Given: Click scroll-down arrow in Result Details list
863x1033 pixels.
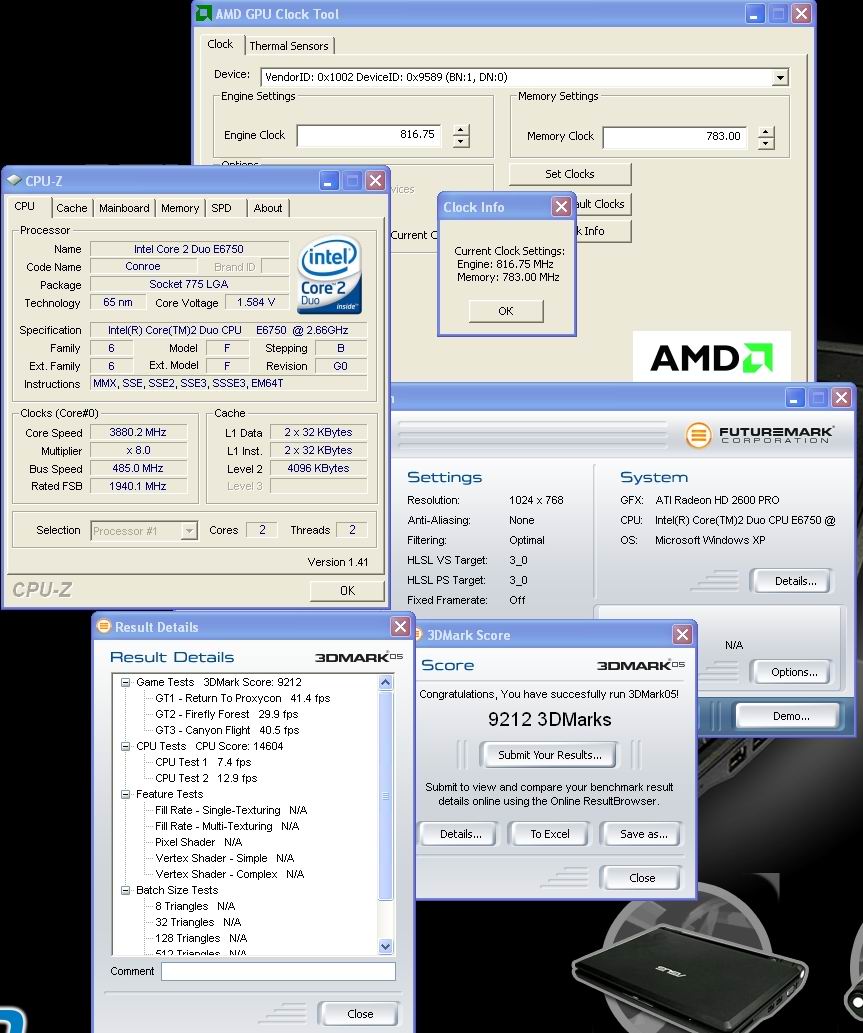Looking at the screenshot, I should (385, 947).
